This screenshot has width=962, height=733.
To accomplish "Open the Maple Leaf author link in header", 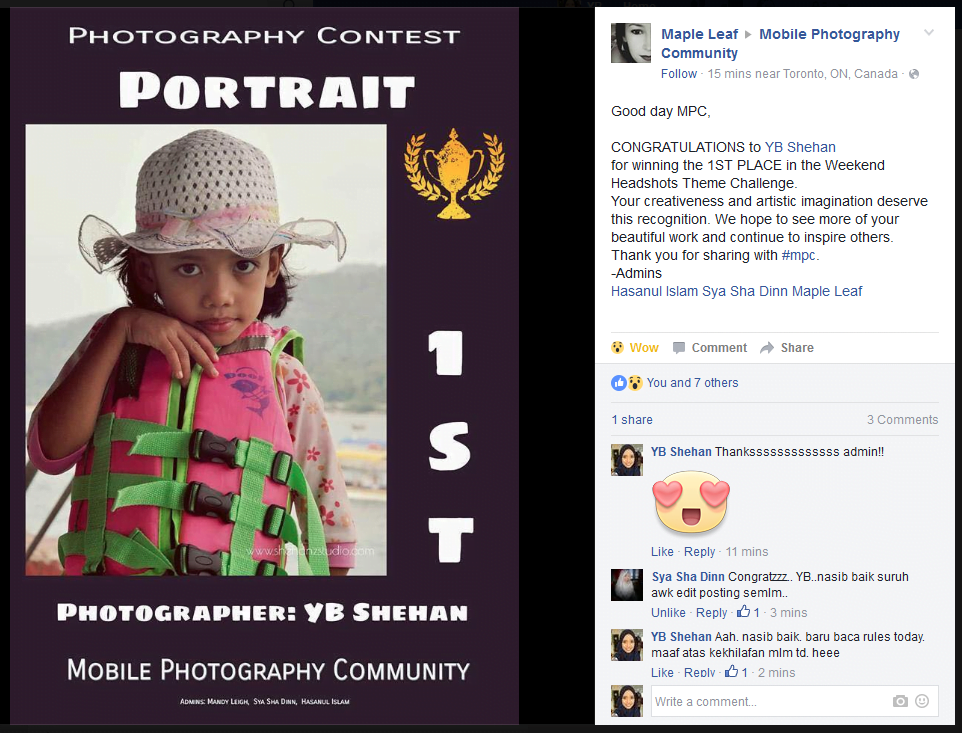I will pos(699,34).
